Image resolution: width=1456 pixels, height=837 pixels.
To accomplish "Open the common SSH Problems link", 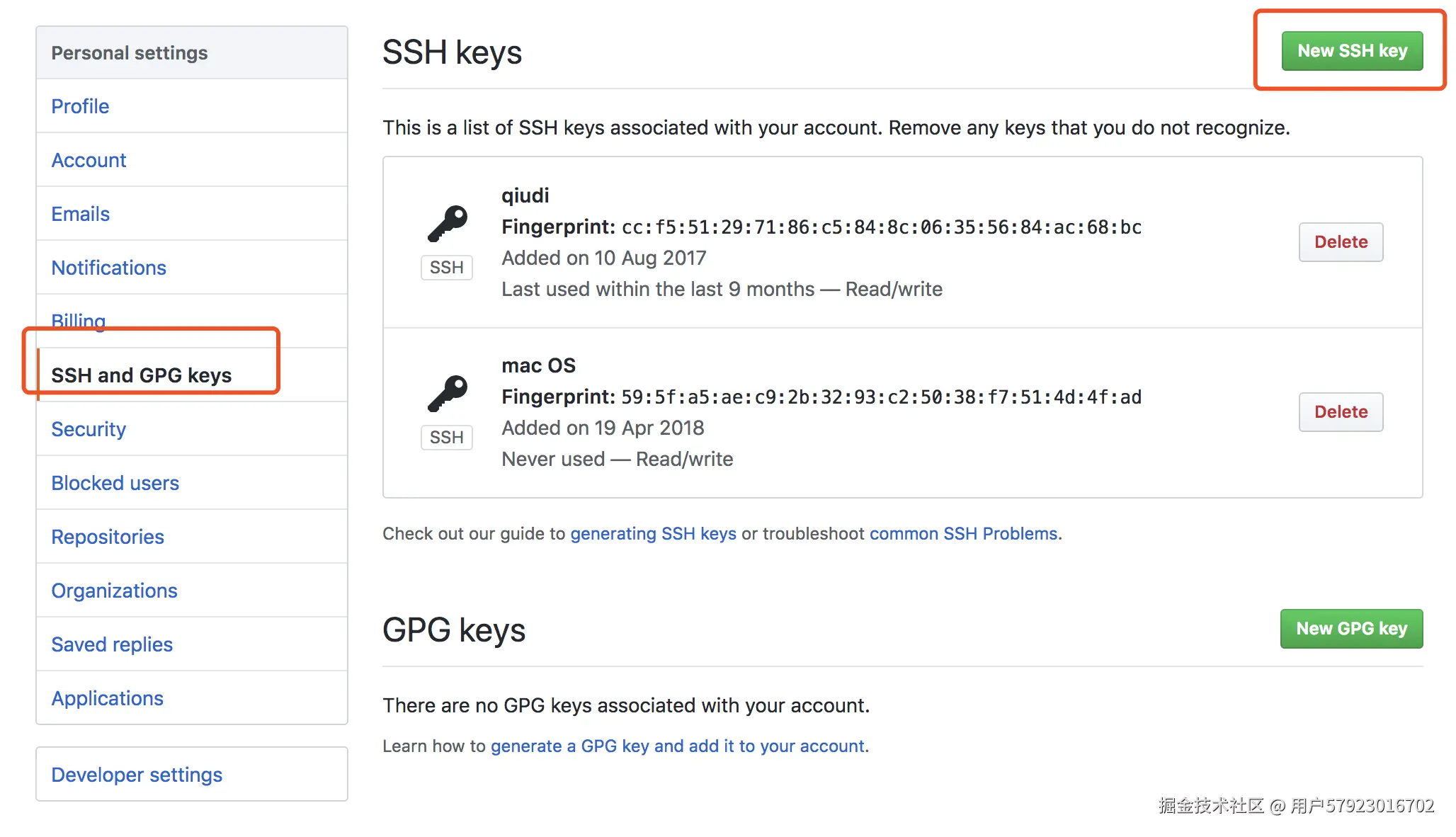I will [x=963, y=534].
